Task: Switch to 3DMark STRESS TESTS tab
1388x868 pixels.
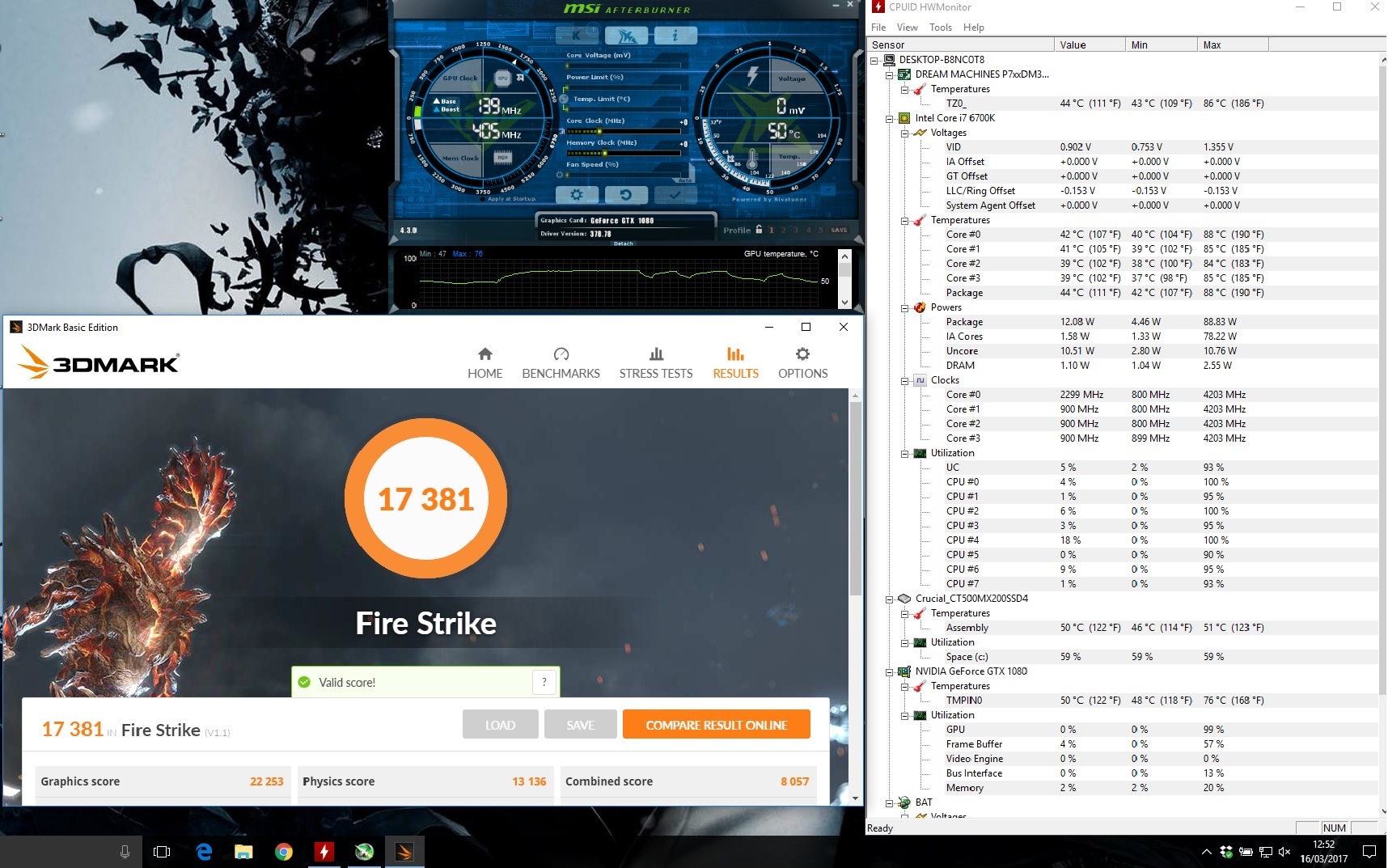Action: point(656,364)
